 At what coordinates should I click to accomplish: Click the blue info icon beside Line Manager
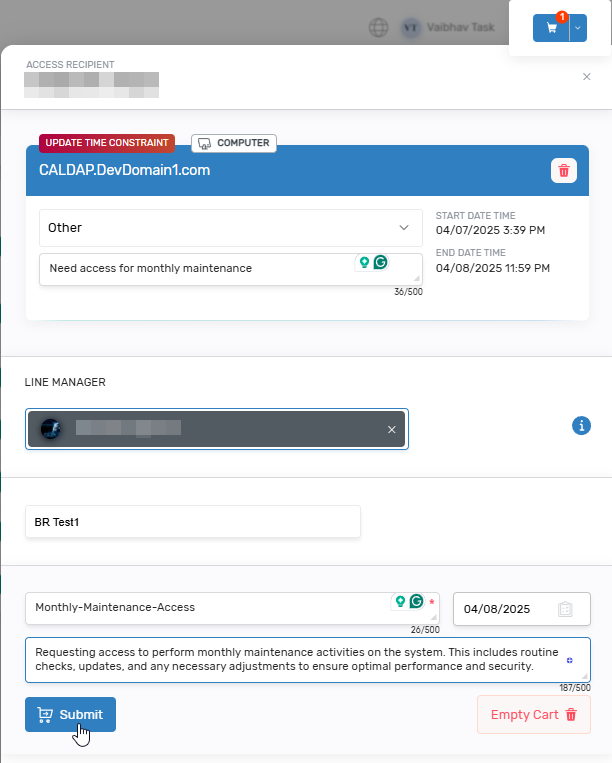581,426
